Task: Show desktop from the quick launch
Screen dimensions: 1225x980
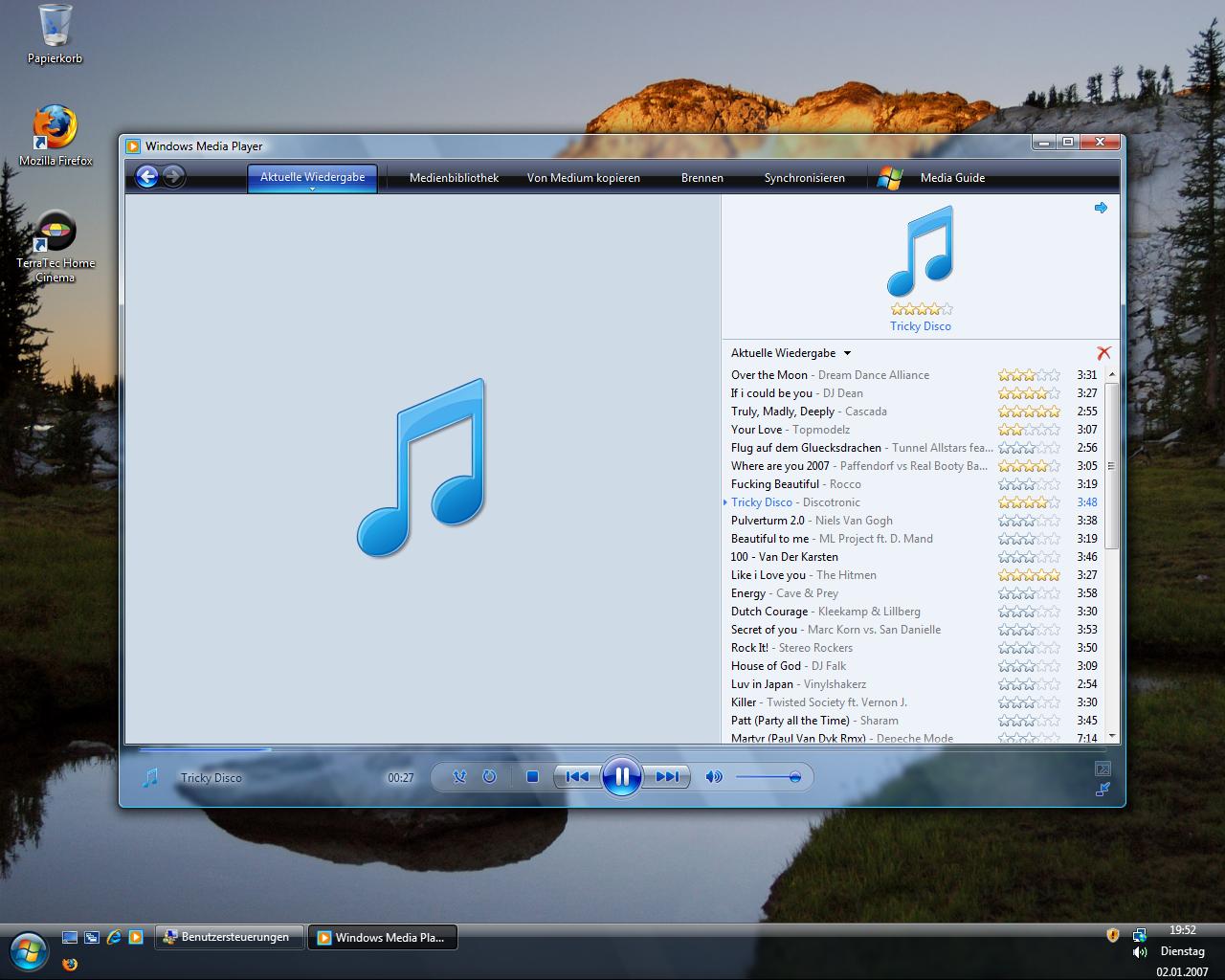Action: [70, 938]
